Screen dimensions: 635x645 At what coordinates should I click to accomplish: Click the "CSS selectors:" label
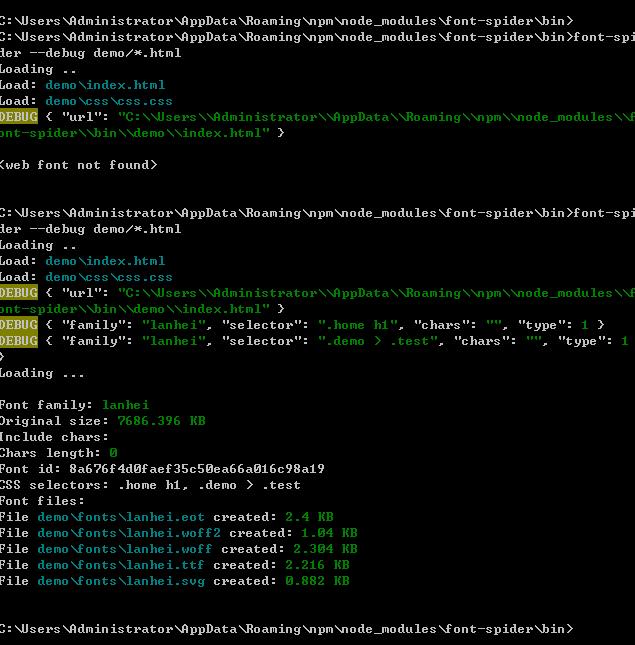(x=54, y=485)
